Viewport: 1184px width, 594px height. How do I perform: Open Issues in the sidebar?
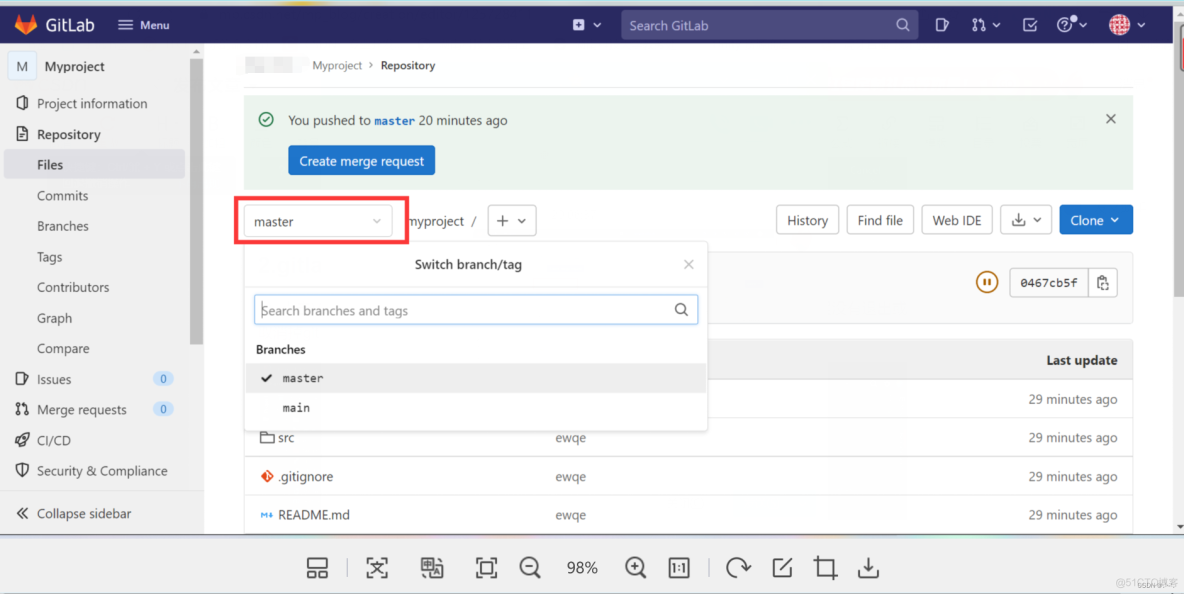point(54,379)
